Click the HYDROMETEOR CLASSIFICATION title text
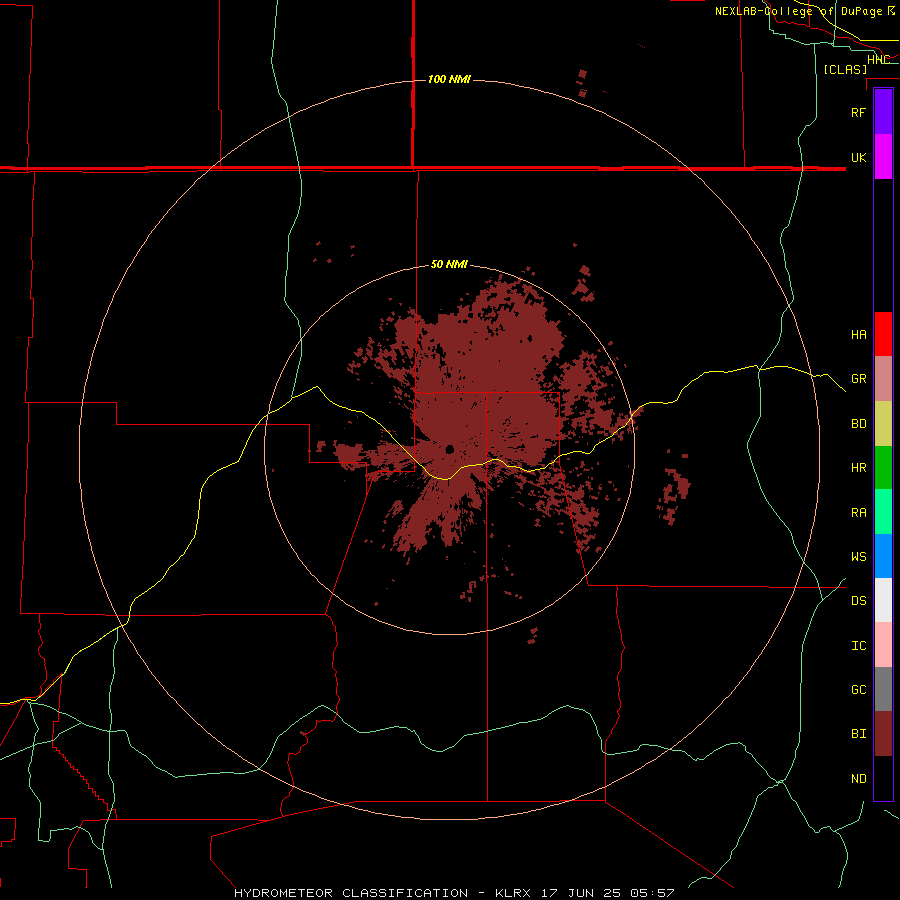This screenshot has width=900, height=900. click(351, 893)
